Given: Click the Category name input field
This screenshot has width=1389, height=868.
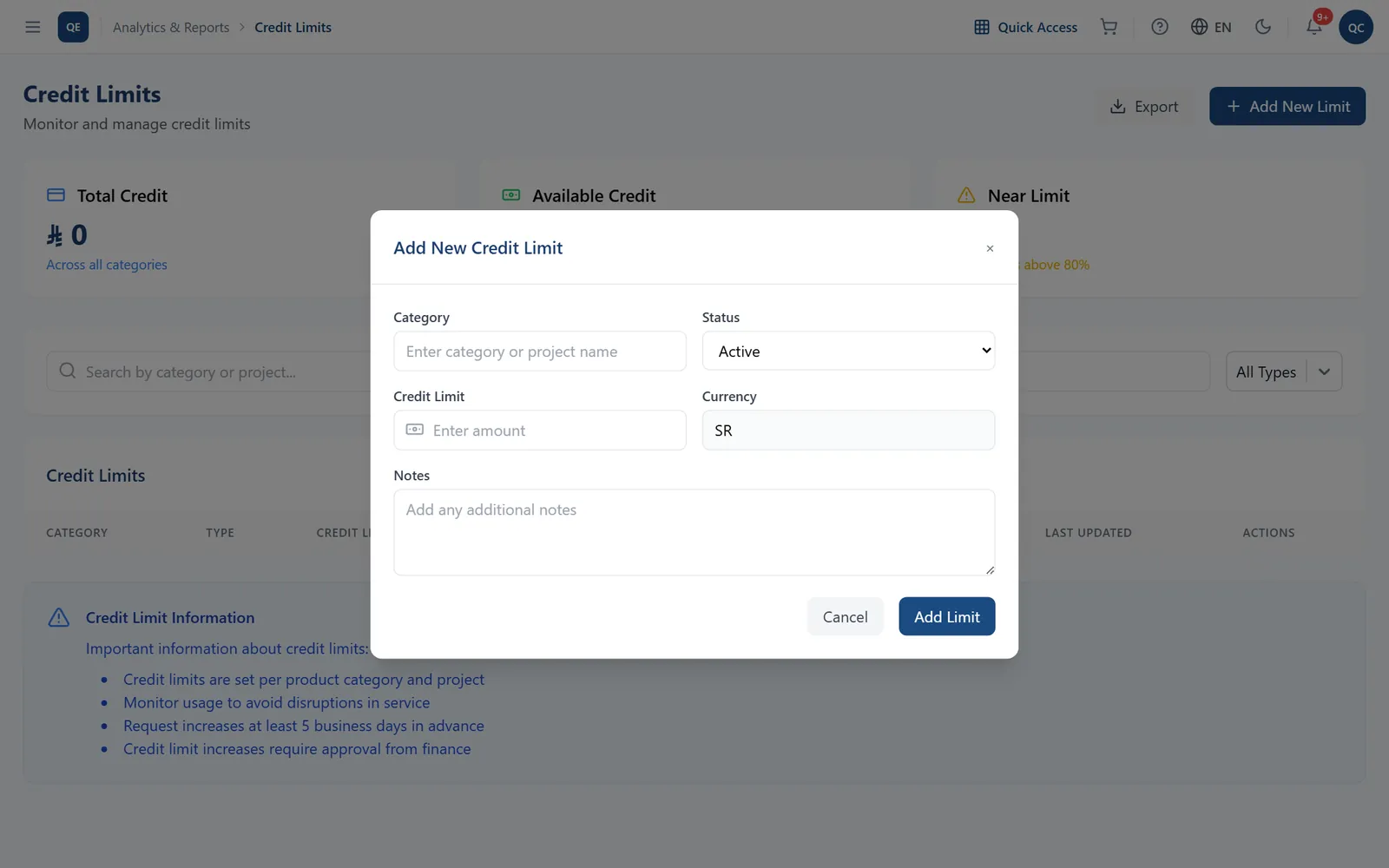Looking at the screenshot, I should pos(540,352).
